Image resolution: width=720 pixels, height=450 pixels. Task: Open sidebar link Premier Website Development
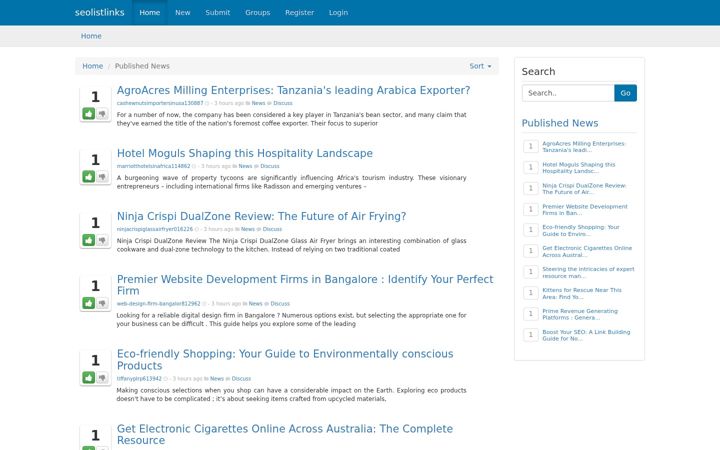pos(585,210)
